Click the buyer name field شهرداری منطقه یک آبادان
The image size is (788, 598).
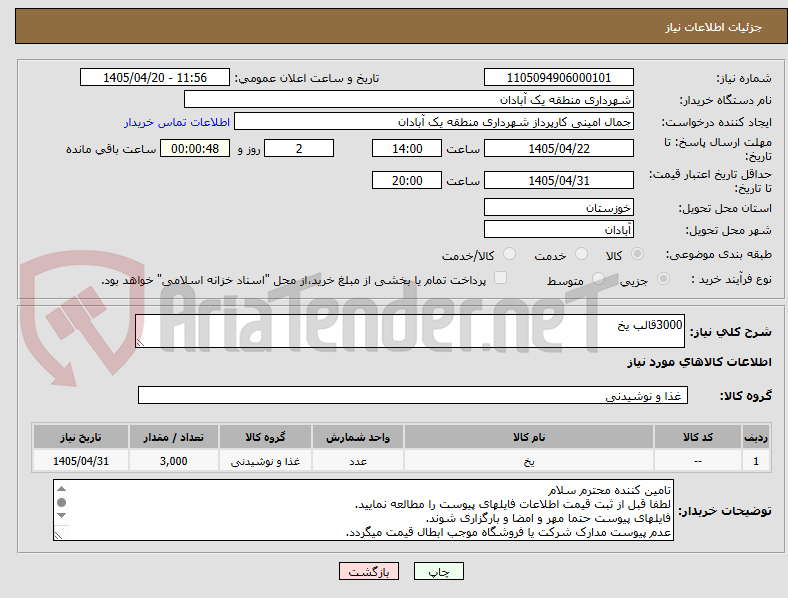tap(409, 99)
